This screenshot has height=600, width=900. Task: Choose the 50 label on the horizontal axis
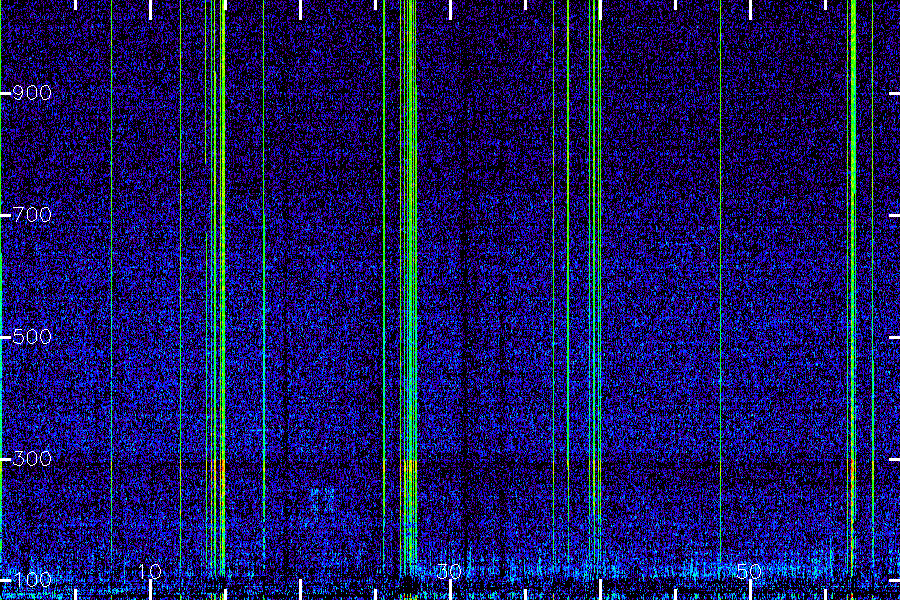(750, 571)
